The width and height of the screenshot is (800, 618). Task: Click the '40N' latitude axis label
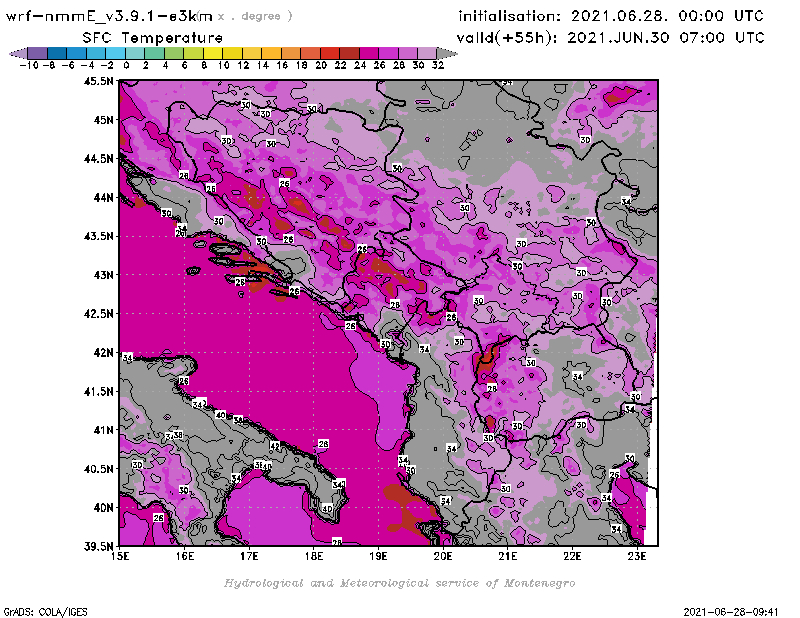click(103, 508)
